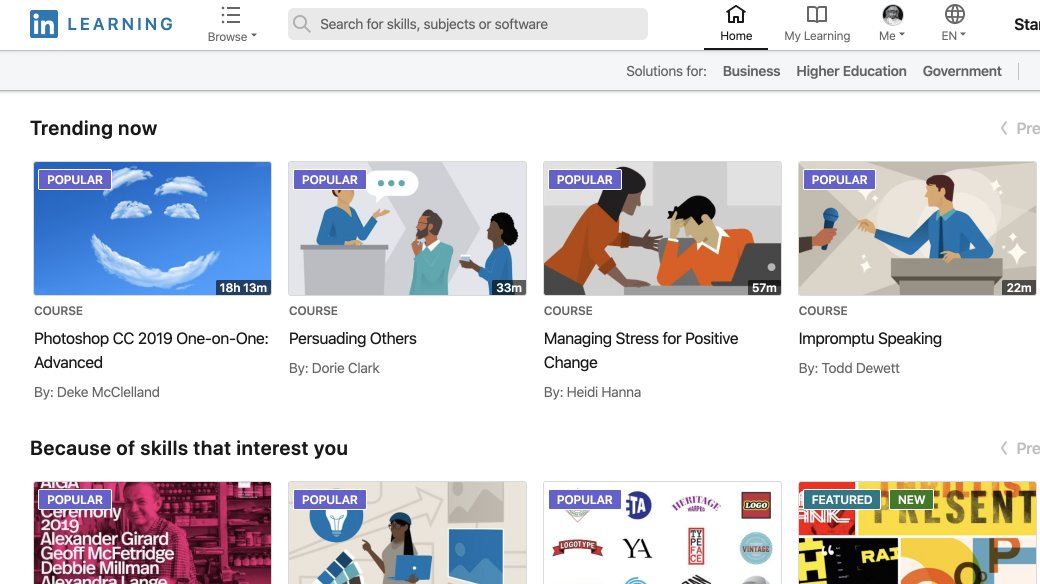This screenshot has height=584, width=1040.
Task: Open Persuading Others course thumbnail
Action: pyautogui.click(x=407, y=228)
